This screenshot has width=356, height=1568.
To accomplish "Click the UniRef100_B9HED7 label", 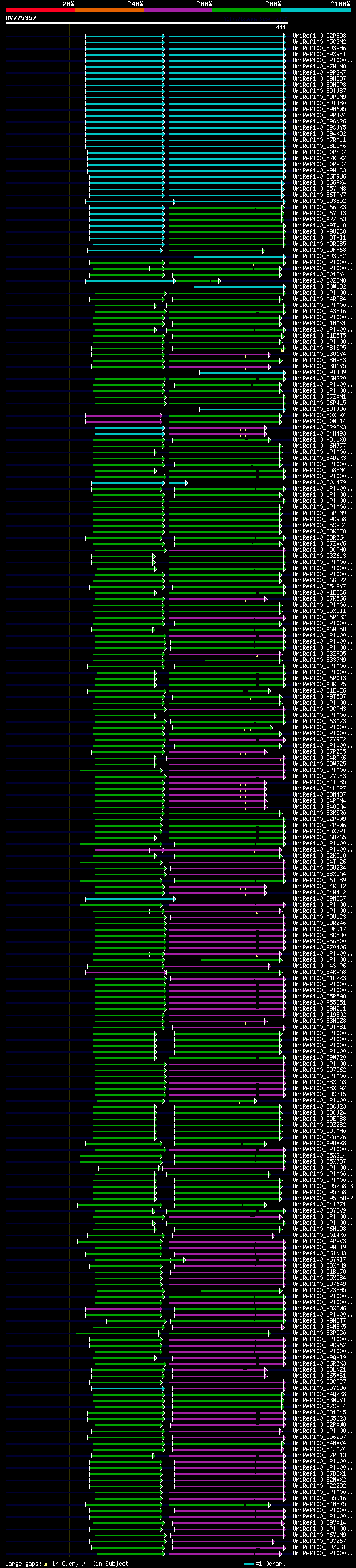I will (319, 78).
